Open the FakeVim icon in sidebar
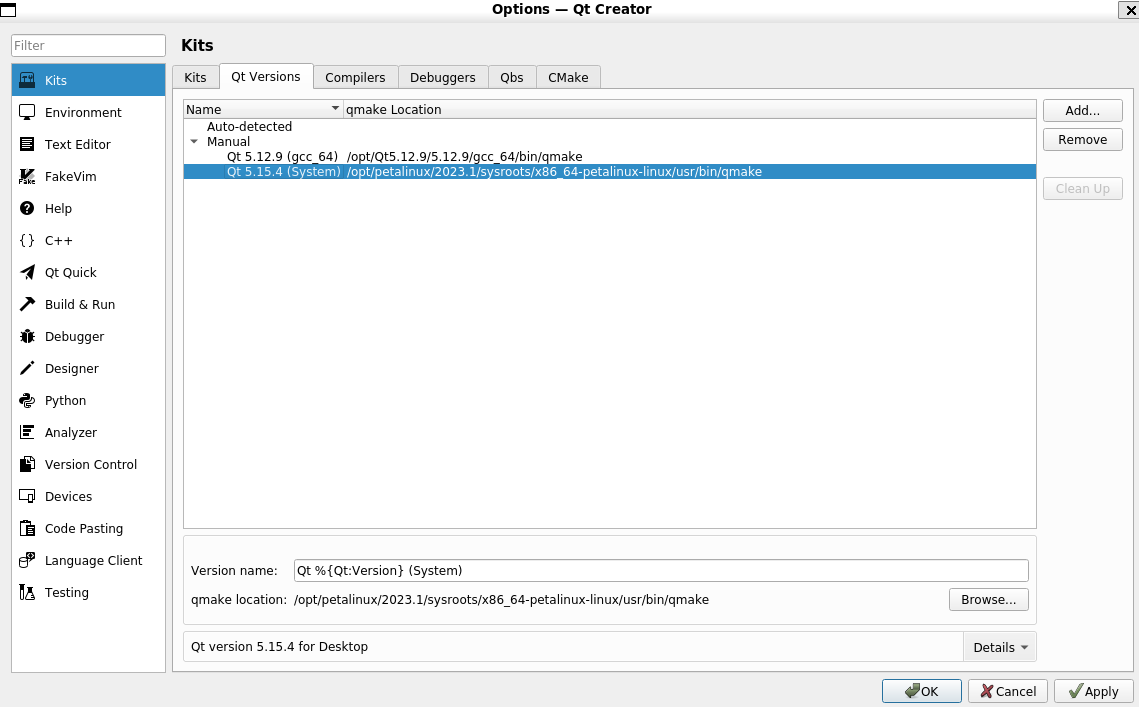 pyautogui.click(x=27, y=176)
